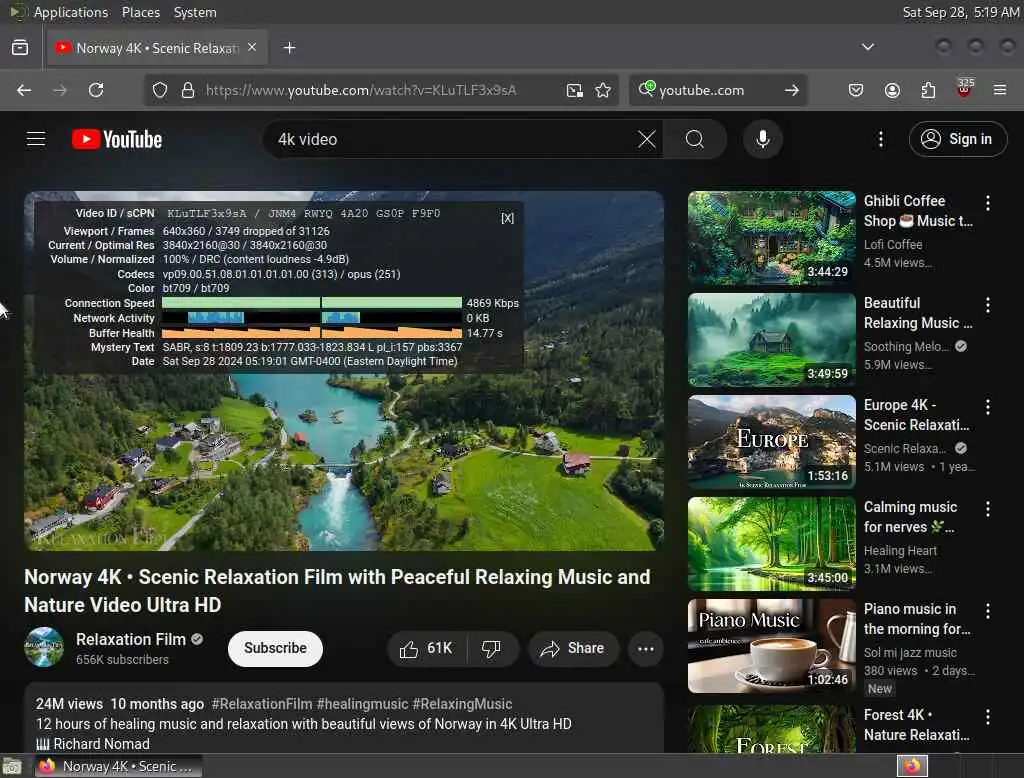Open Pocket save icon

tap(856, 90)
